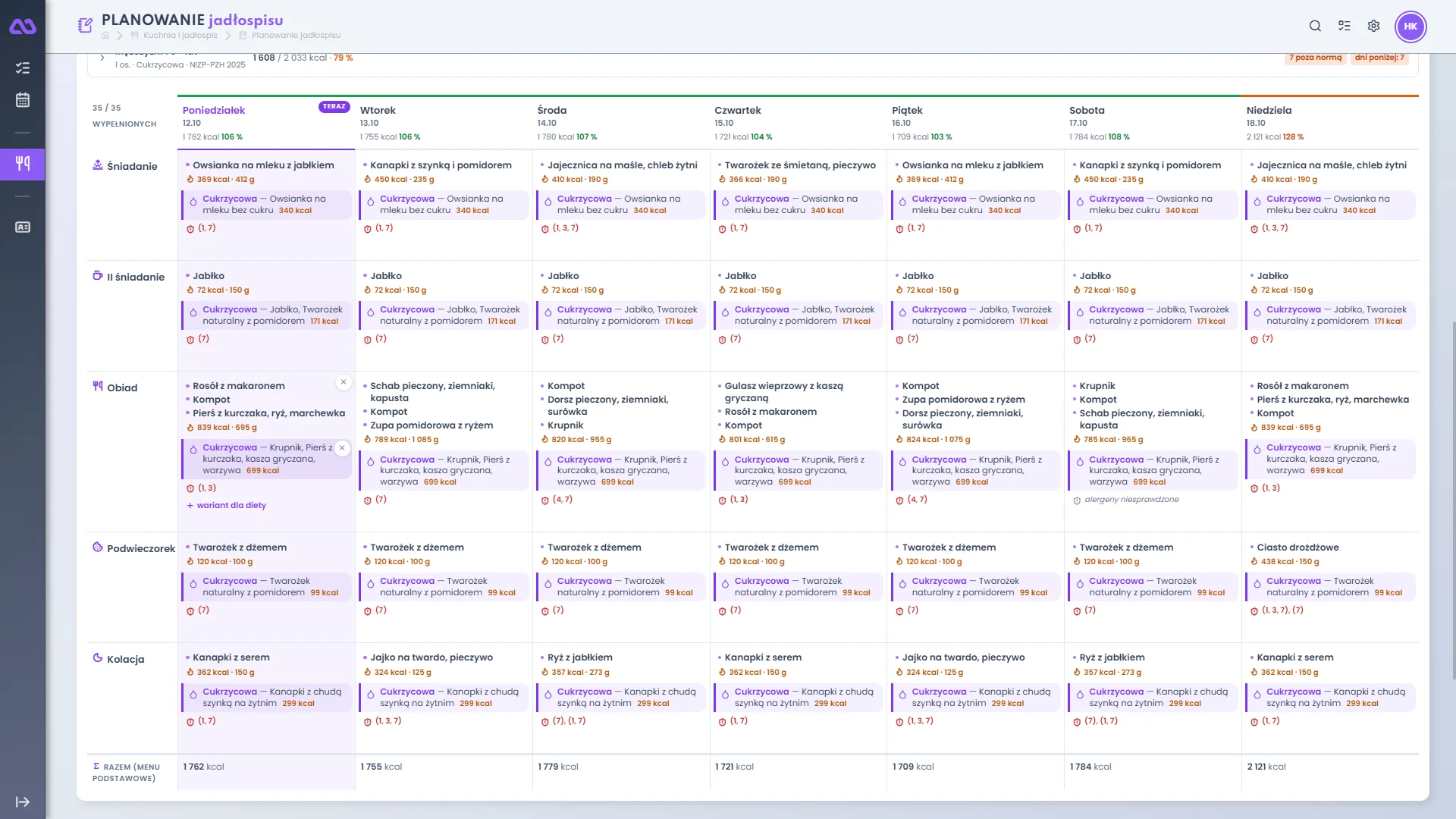This screenshot has height=819, width=1456.
Task: Open the tasks list icon in sidebar
Action: pyautogui.click(x=23, y=68)
